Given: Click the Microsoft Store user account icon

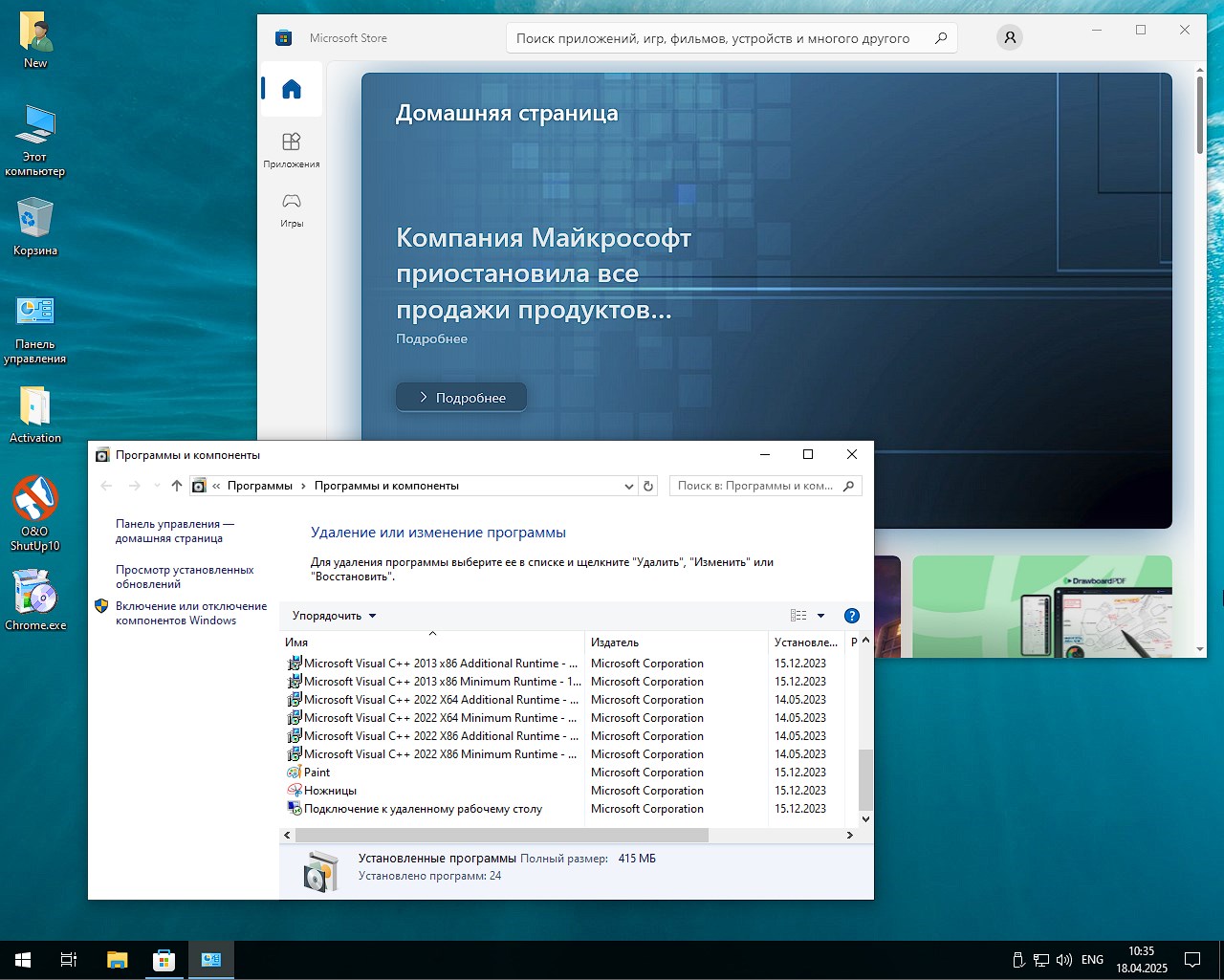Looking at the screenshot, I should pos(1010,37).
